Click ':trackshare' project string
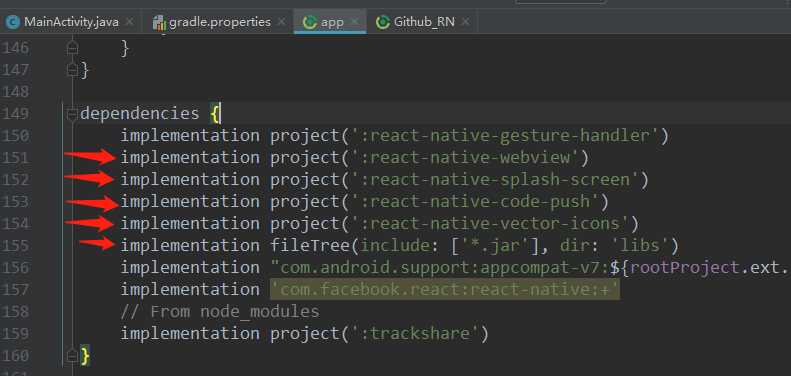Image resolution: width=791 pixels, height=376 pixels. coord(415,334)
